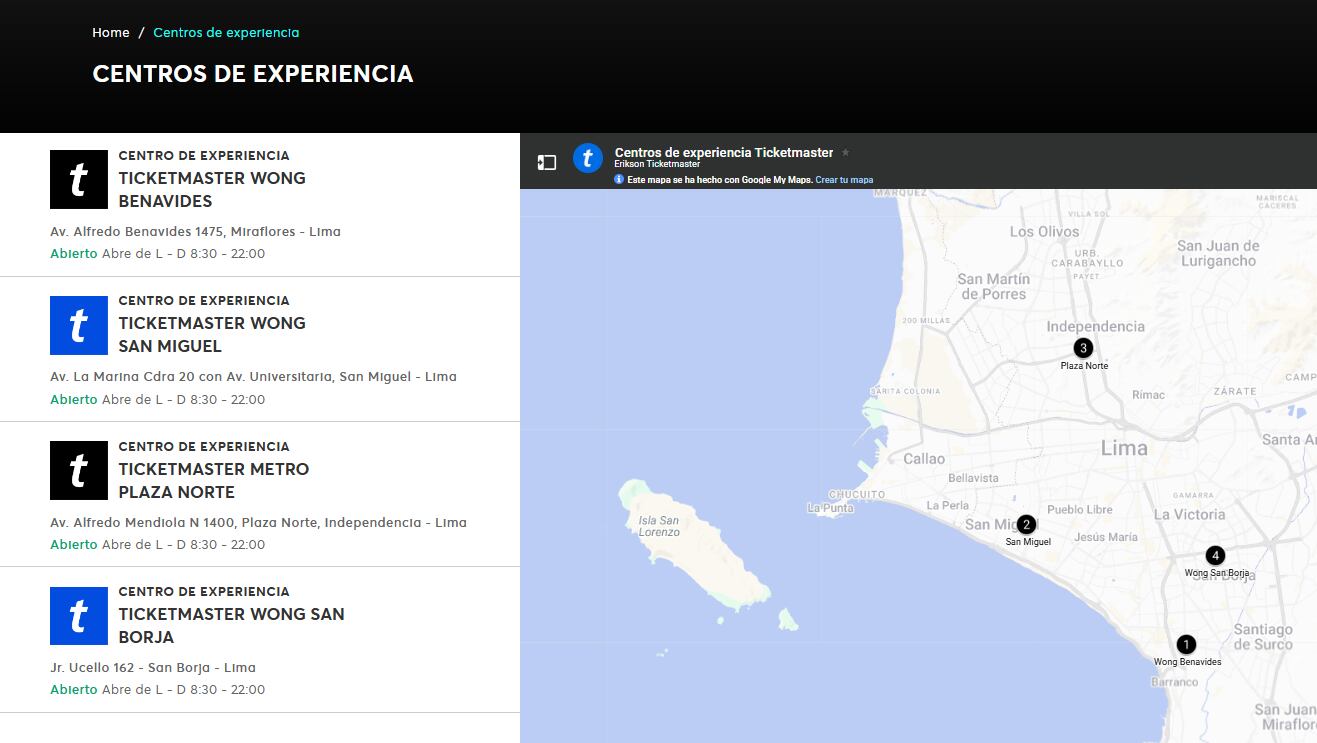The height and width of the screenshot is (743, 1317).
Task: Open the 'Crear tu mapa' link
Action: pyautogui.click(x=844, y=180)
